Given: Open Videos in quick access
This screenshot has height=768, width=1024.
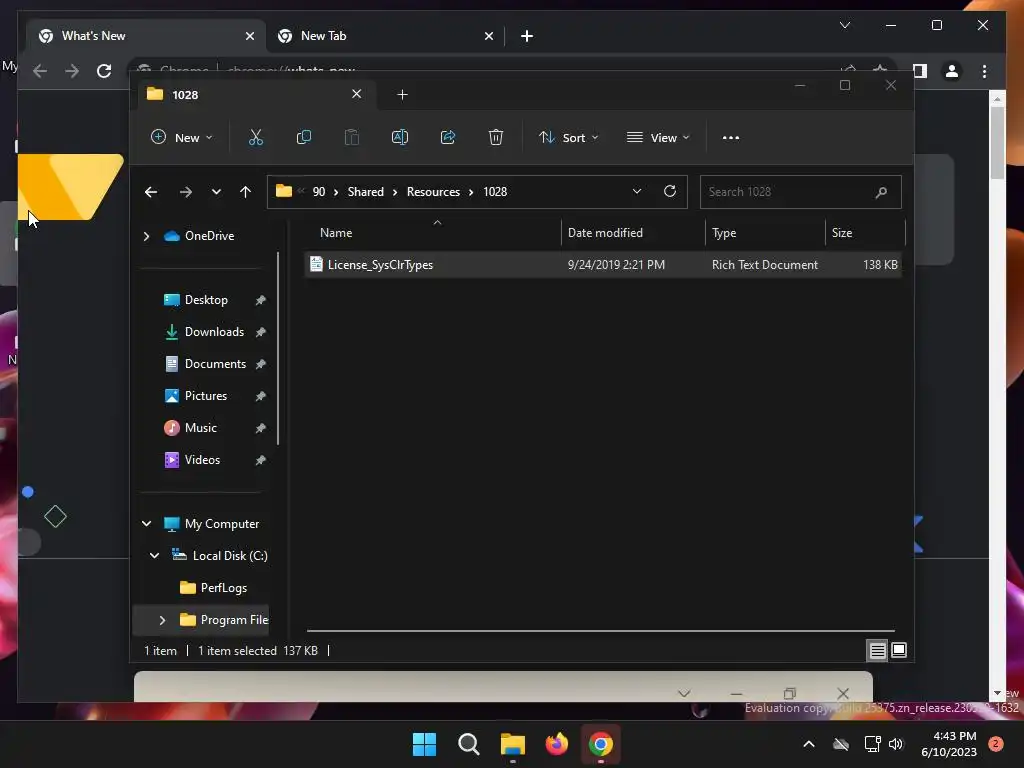Looking at the screenshot, I should tap(202, 460).
